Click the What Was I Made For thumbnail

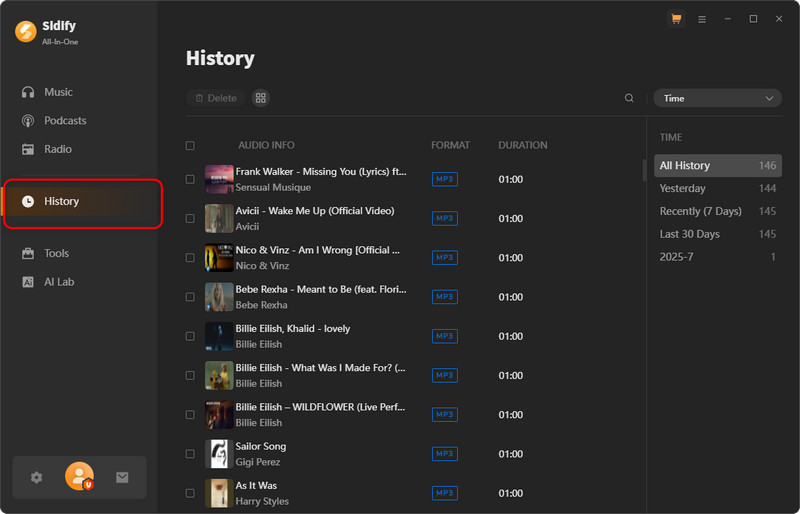click(219, 376)
